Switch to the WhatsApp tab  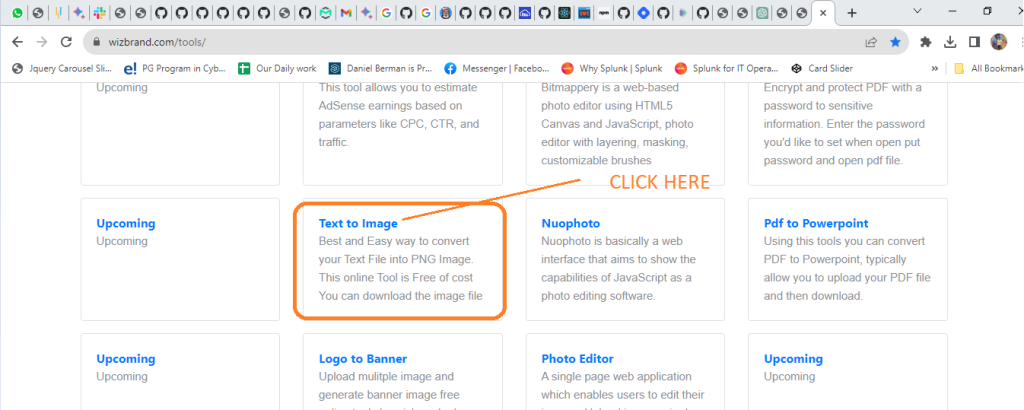click(x=17, y=14)
